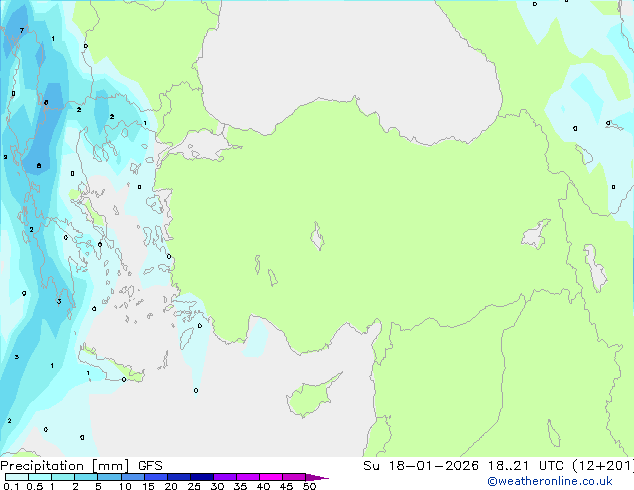The width and height of the screenshot is (634, 490).
Task: Click the 40–45 mm magenta legend swatch
Action: pos(271,477)
